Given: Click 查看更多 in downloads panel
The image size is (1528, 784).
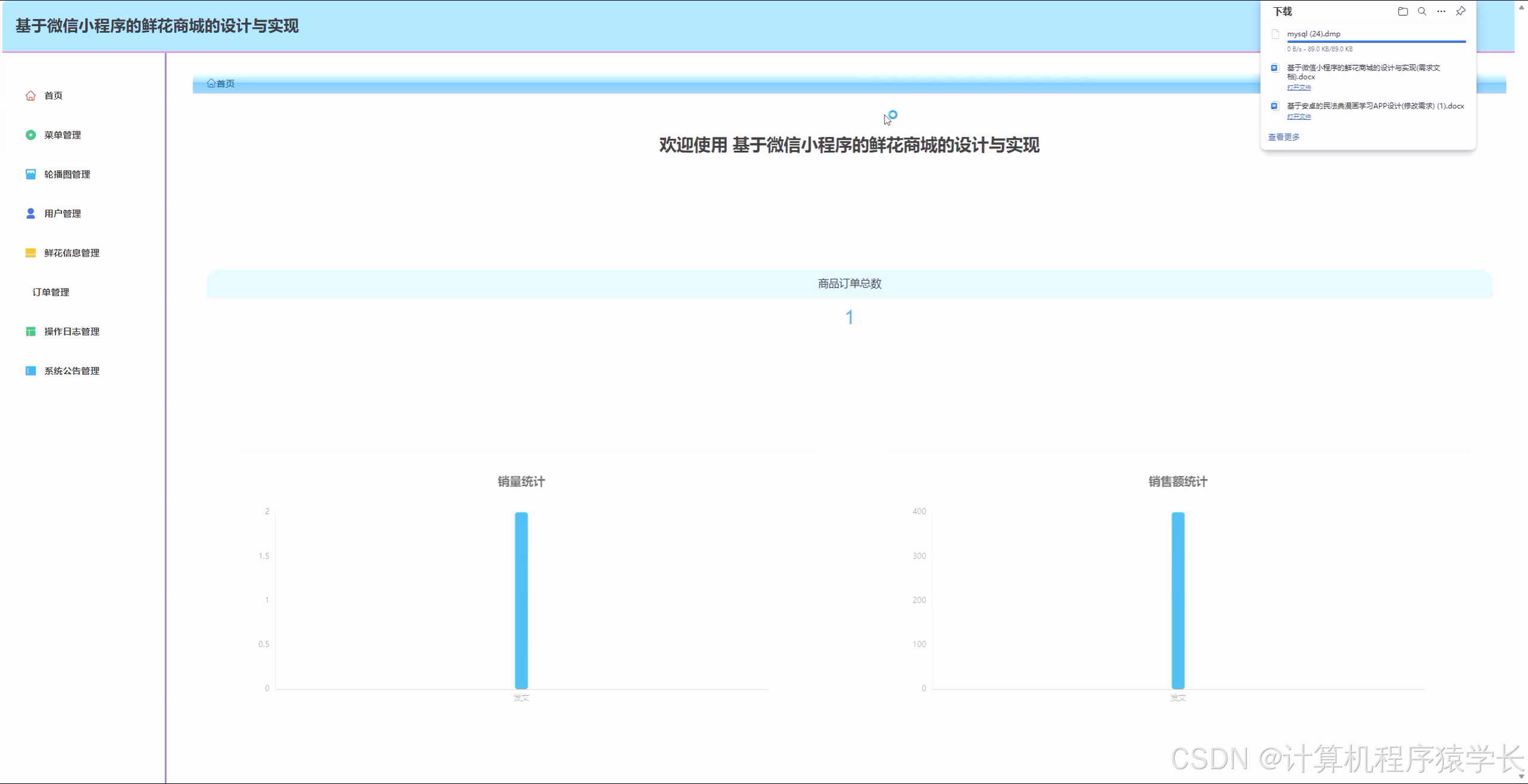Looking at the screenshot, I should coord(1283,137).
